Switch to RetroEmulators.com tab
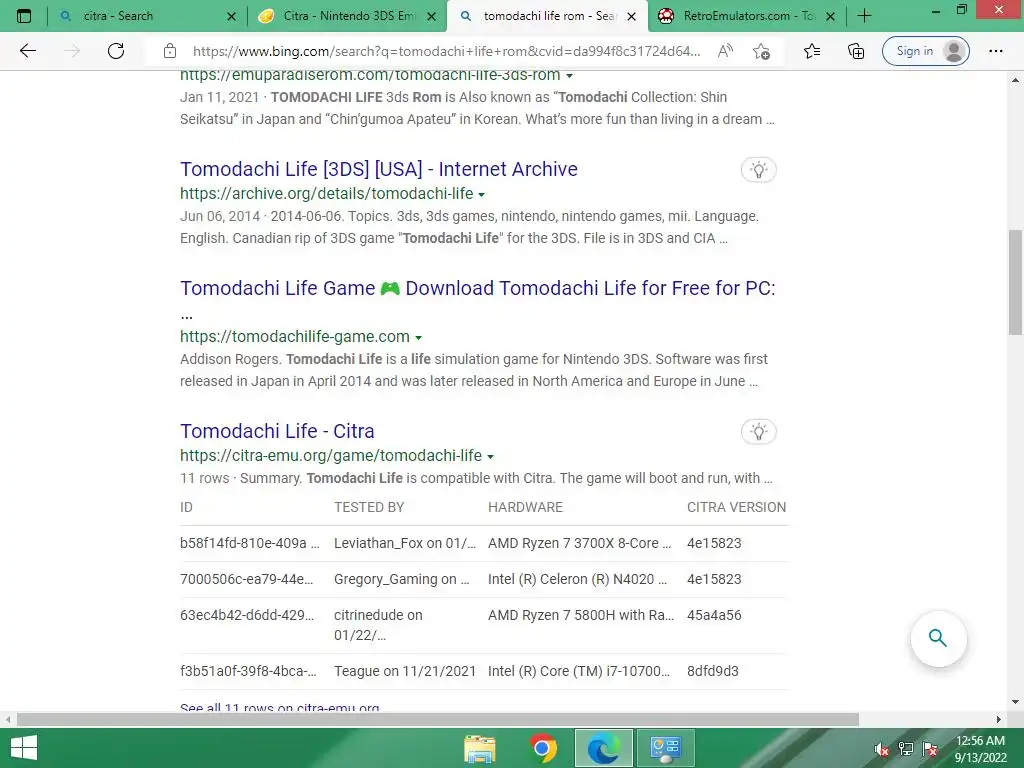 pos(746,16)
